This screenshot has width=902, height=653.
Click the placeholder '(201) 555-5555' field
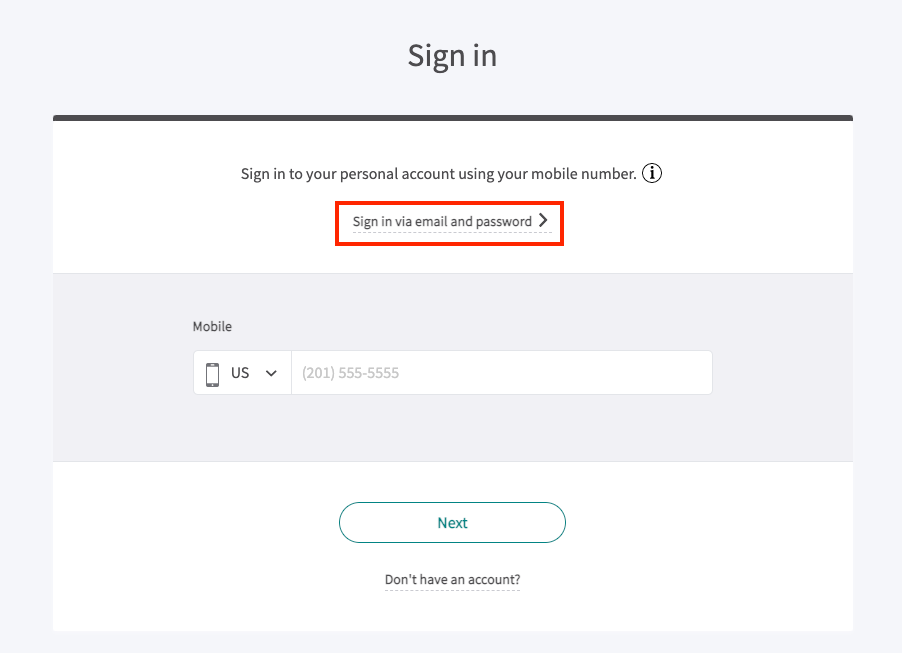(x=500, y=372)
